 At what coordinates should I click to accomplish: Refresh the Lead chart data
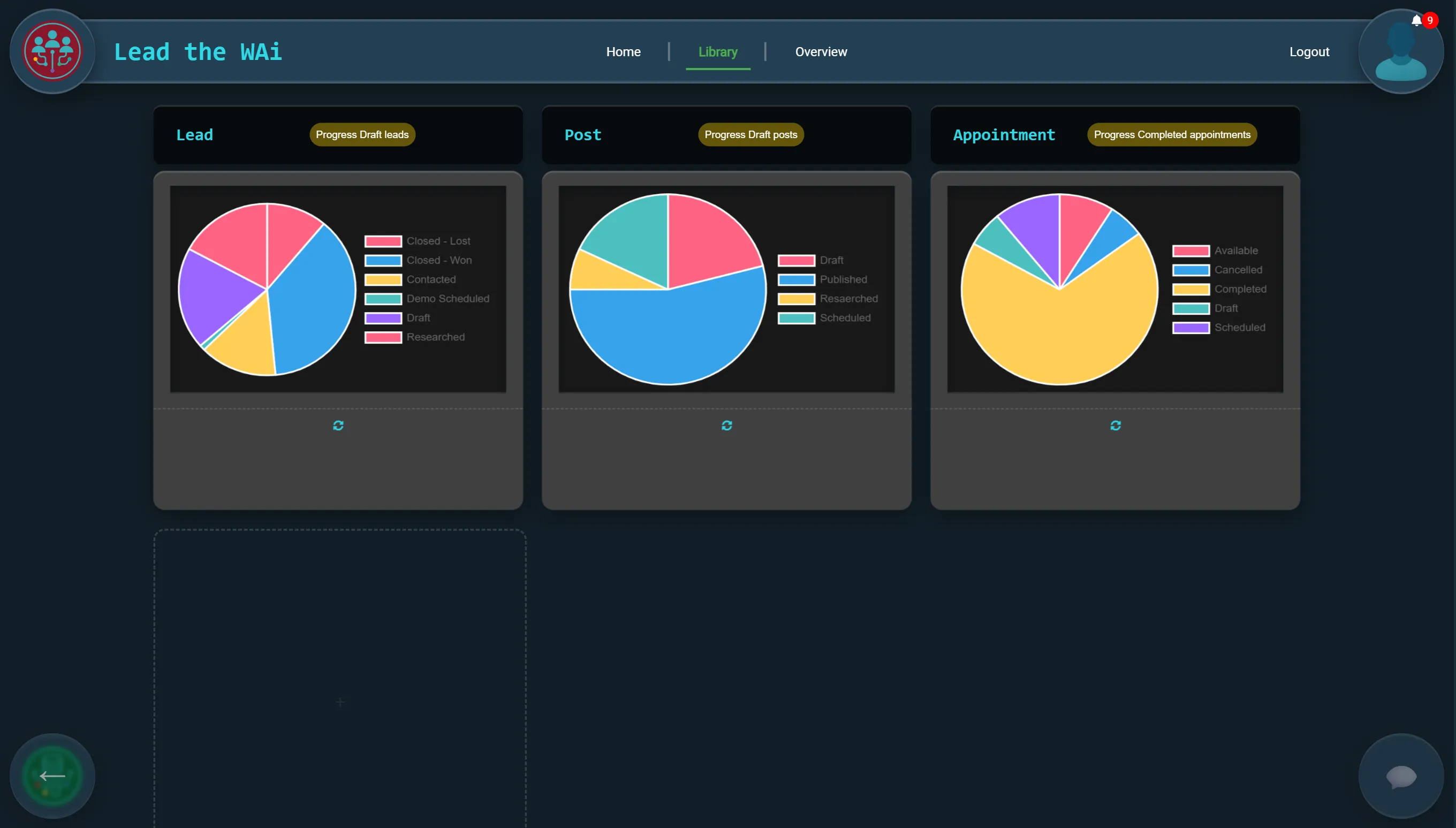[x=338, y=425]
